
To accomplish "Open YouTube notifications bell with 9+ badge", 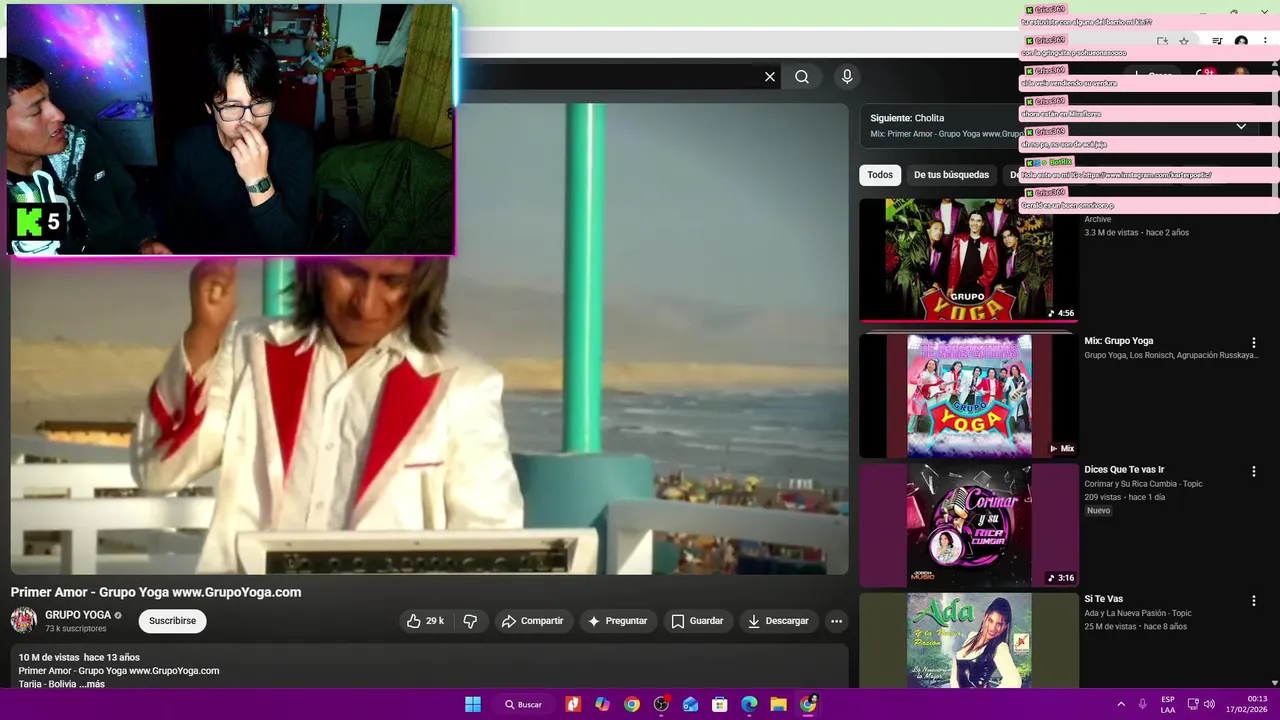I will coord(1205,75).
